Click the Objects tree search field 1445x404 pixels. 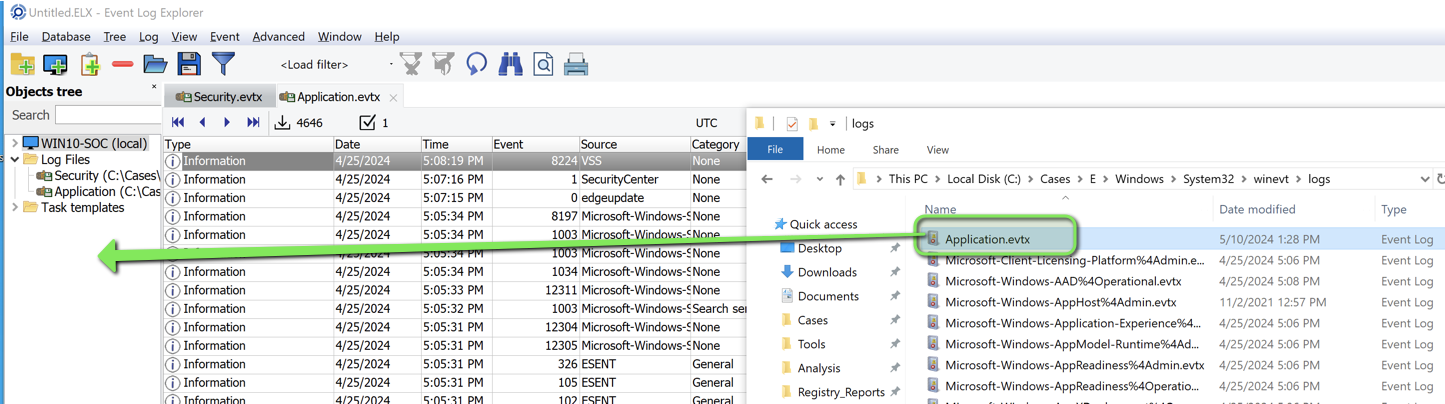click(x=106, y=115)
